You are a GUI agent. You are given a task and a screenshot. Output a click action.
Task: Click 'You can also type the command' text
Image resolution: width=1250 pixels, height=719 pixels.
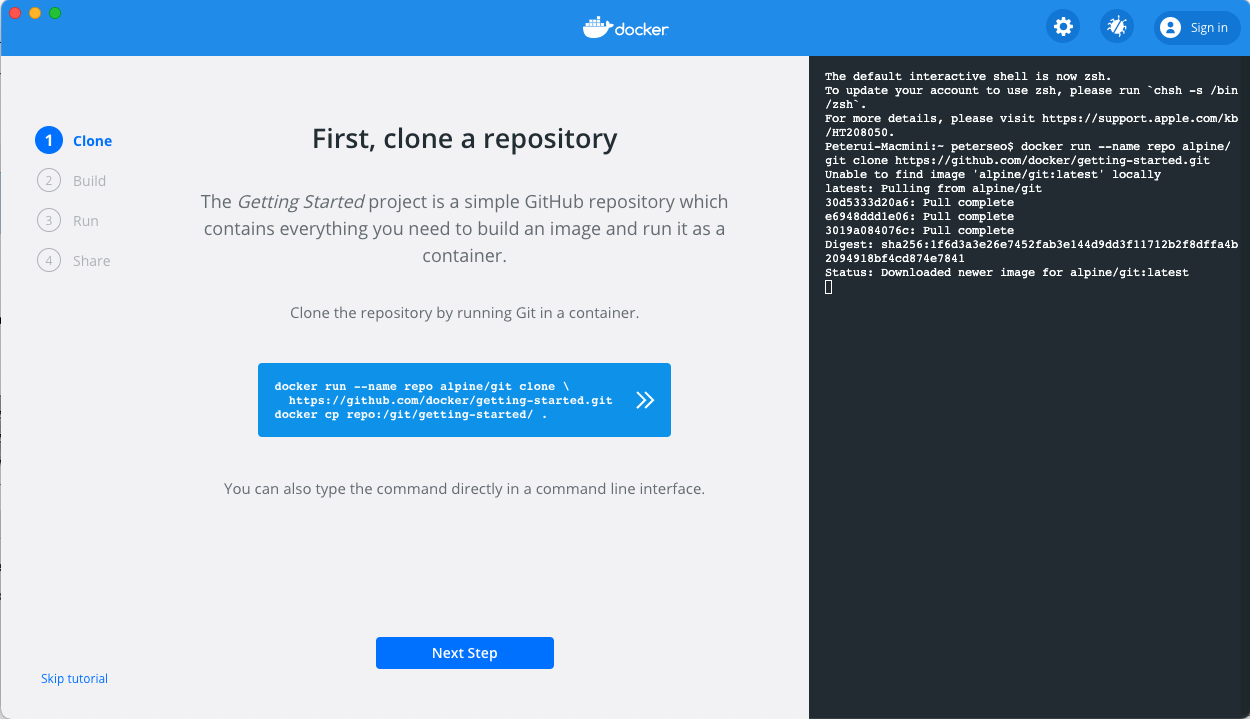(464, 489)
